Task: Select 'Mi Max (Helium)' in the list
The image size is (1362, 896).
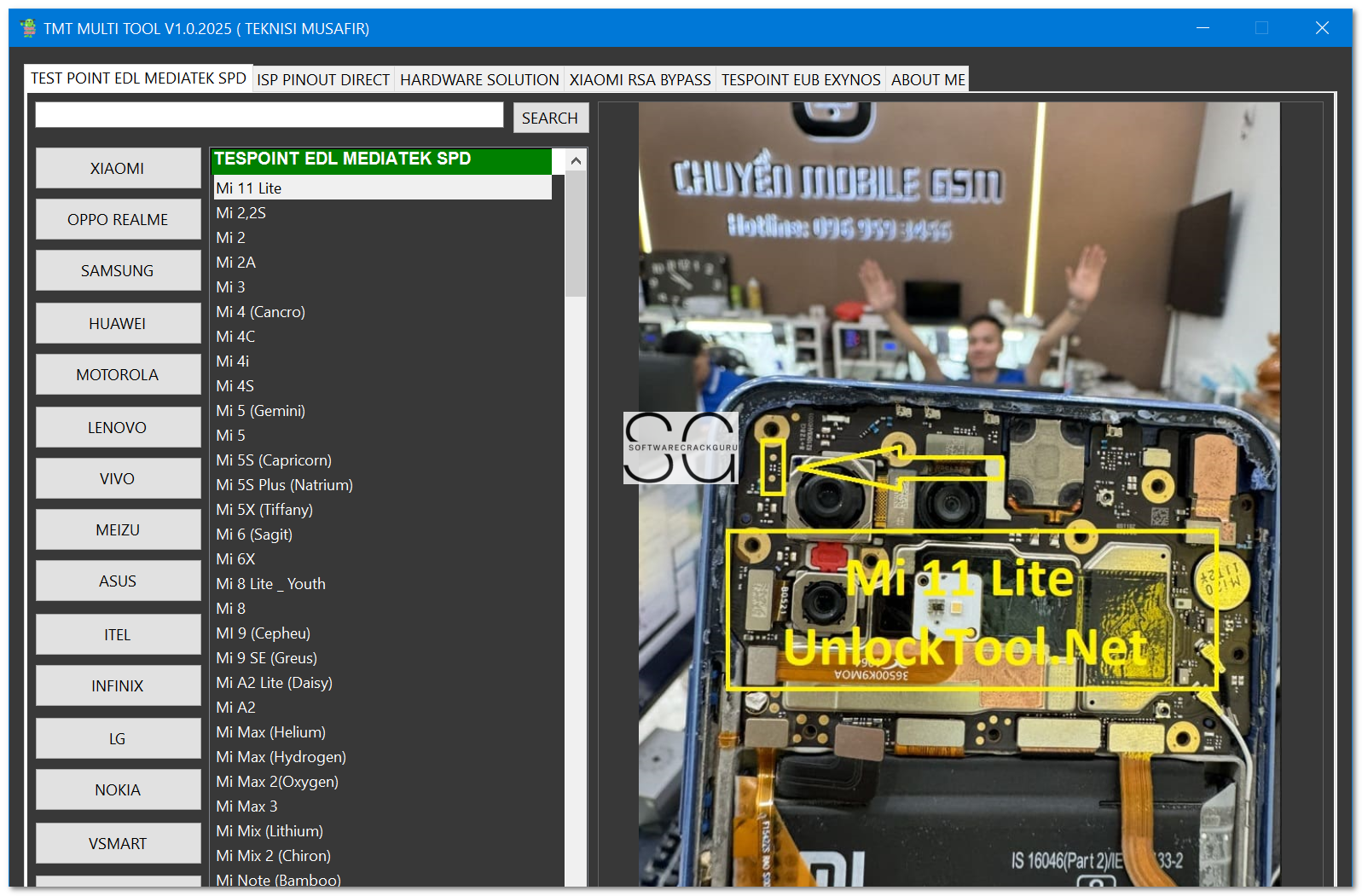Action: click(x=383, y=731)
